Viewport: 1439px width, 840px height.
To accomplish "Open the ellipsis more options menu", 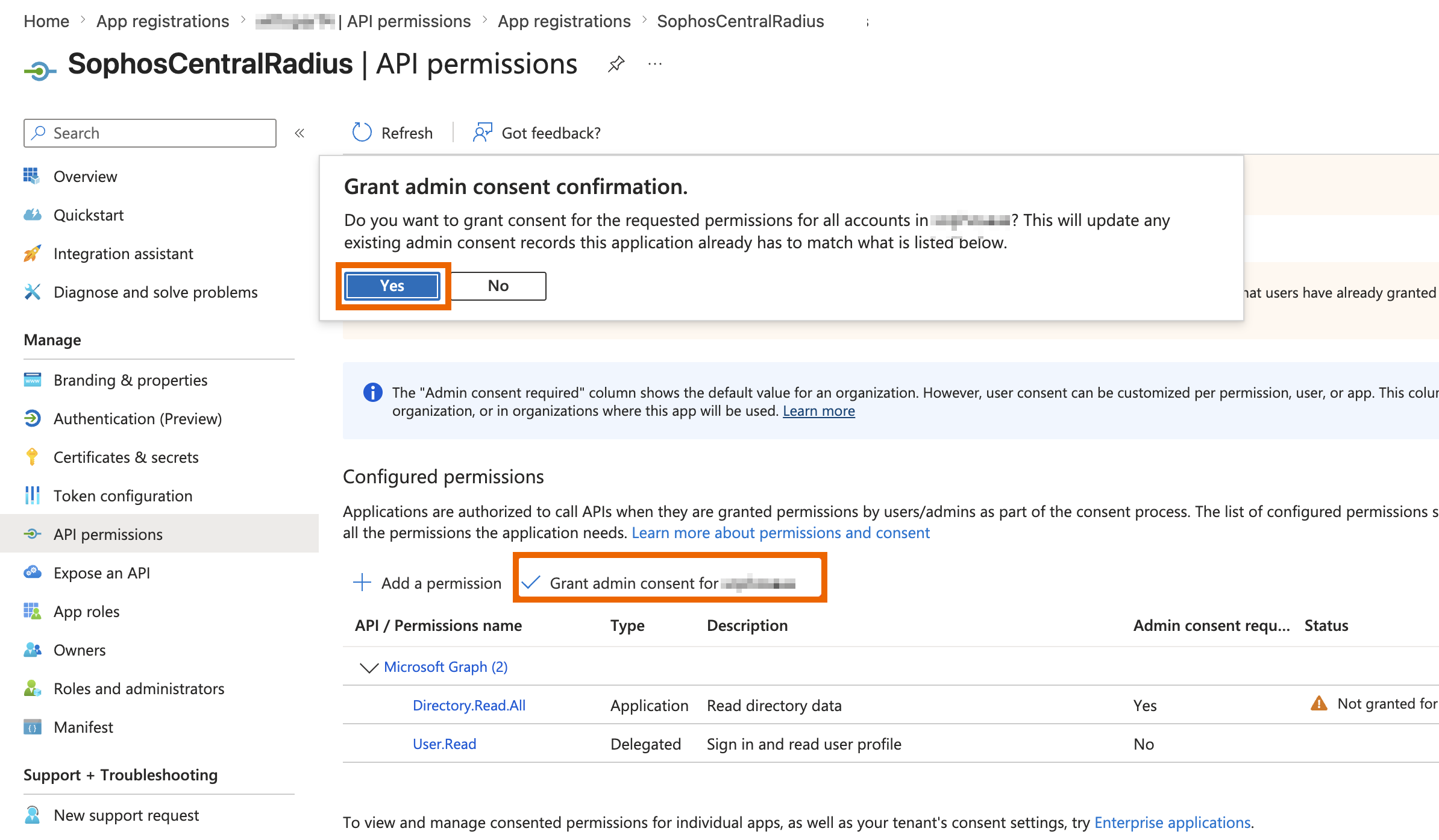I will coord(655,64).
